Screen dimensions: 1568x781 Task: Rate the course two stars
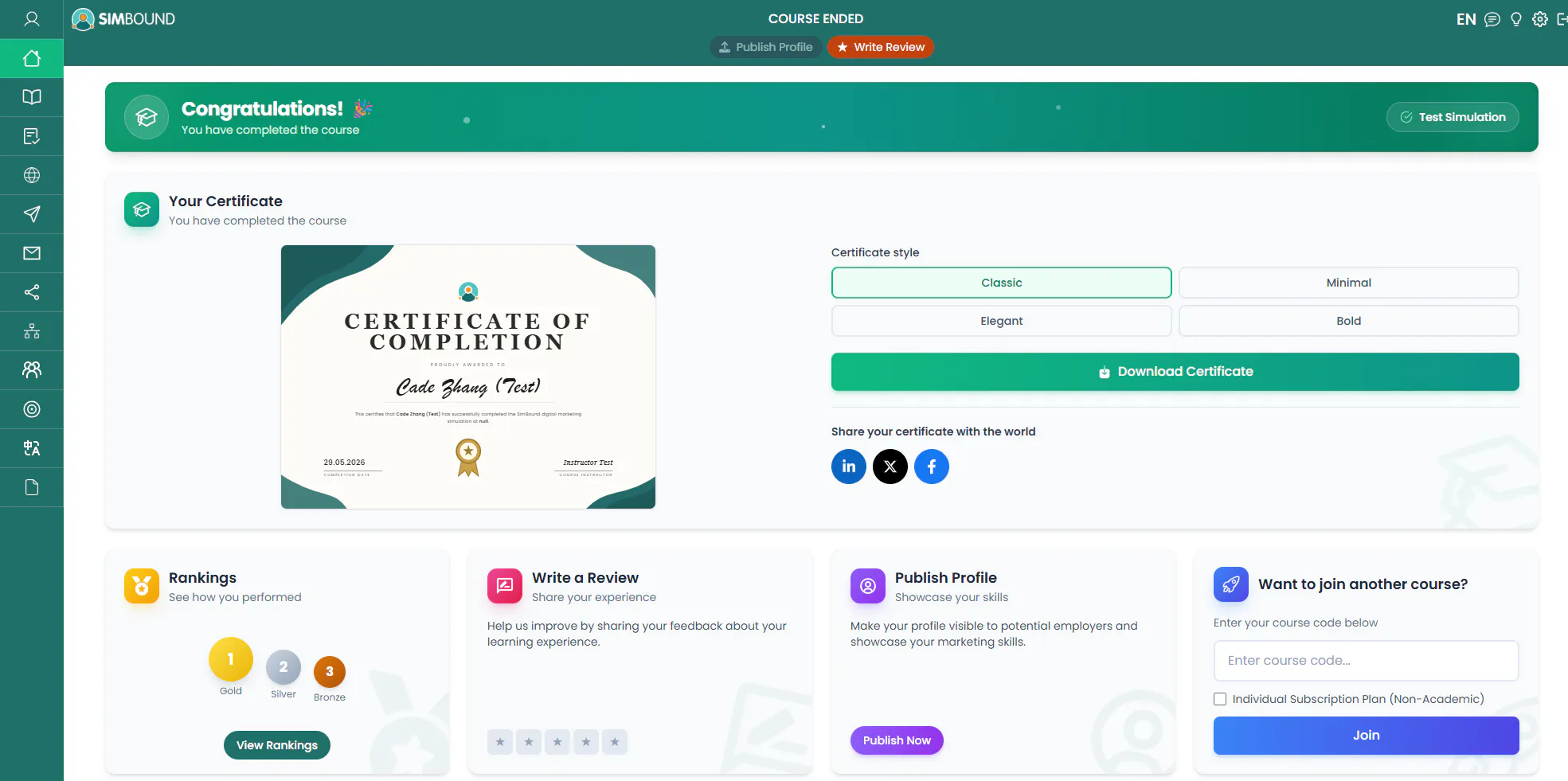click(x=529, y=742)
